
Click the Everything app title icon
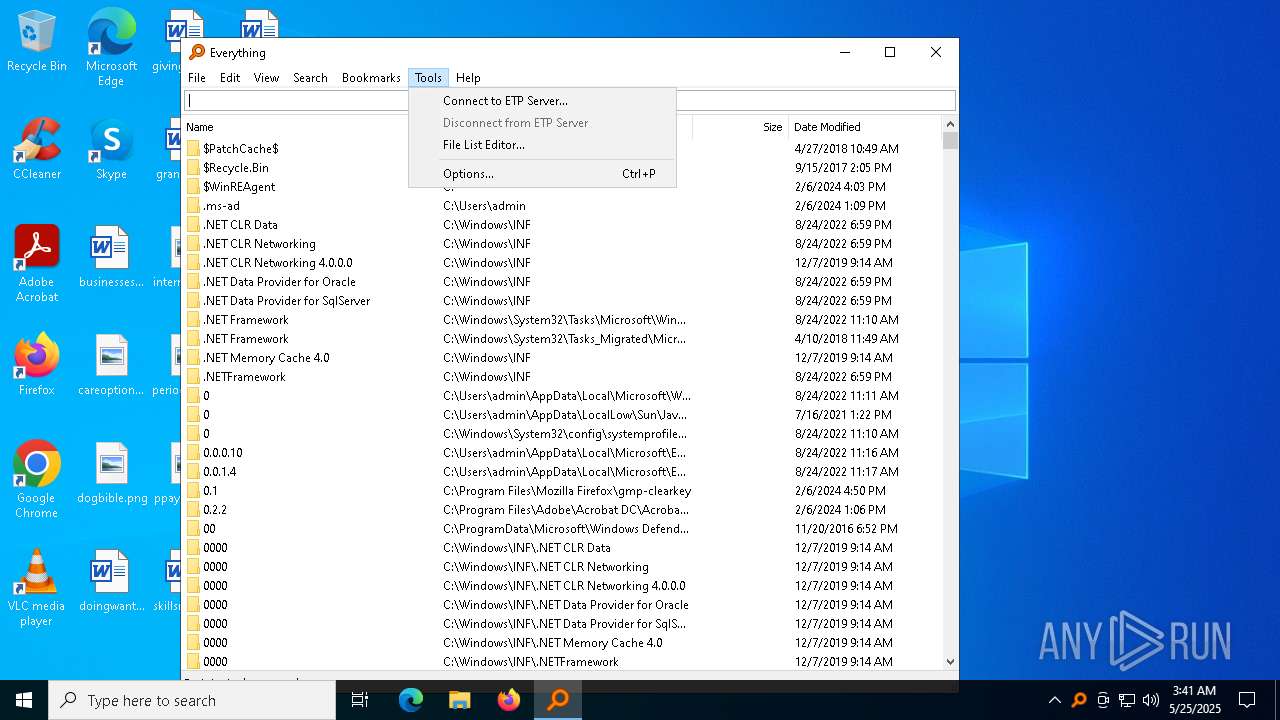[197, 53]
